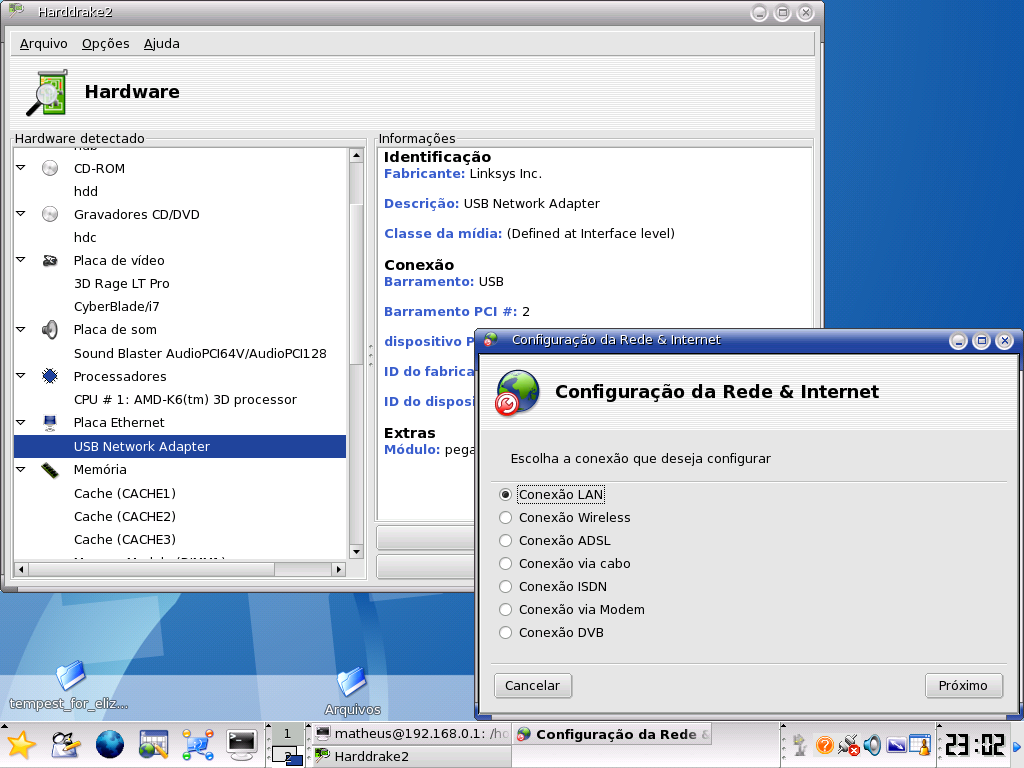Image resolution: width=1024 pixels, height=768 pixels.
Task: Open the tempest_for_eliz... desktop folder
Action: (x=69, y=686)
